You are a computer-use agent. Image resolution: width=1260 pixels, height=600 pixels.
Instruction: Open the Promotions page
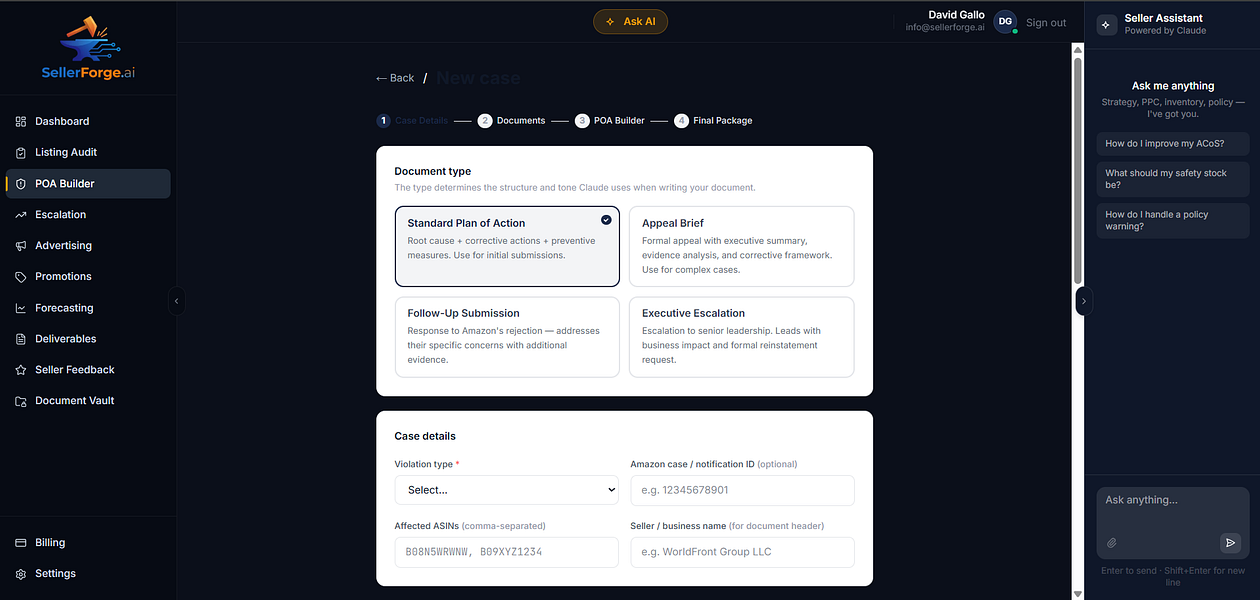88,276
